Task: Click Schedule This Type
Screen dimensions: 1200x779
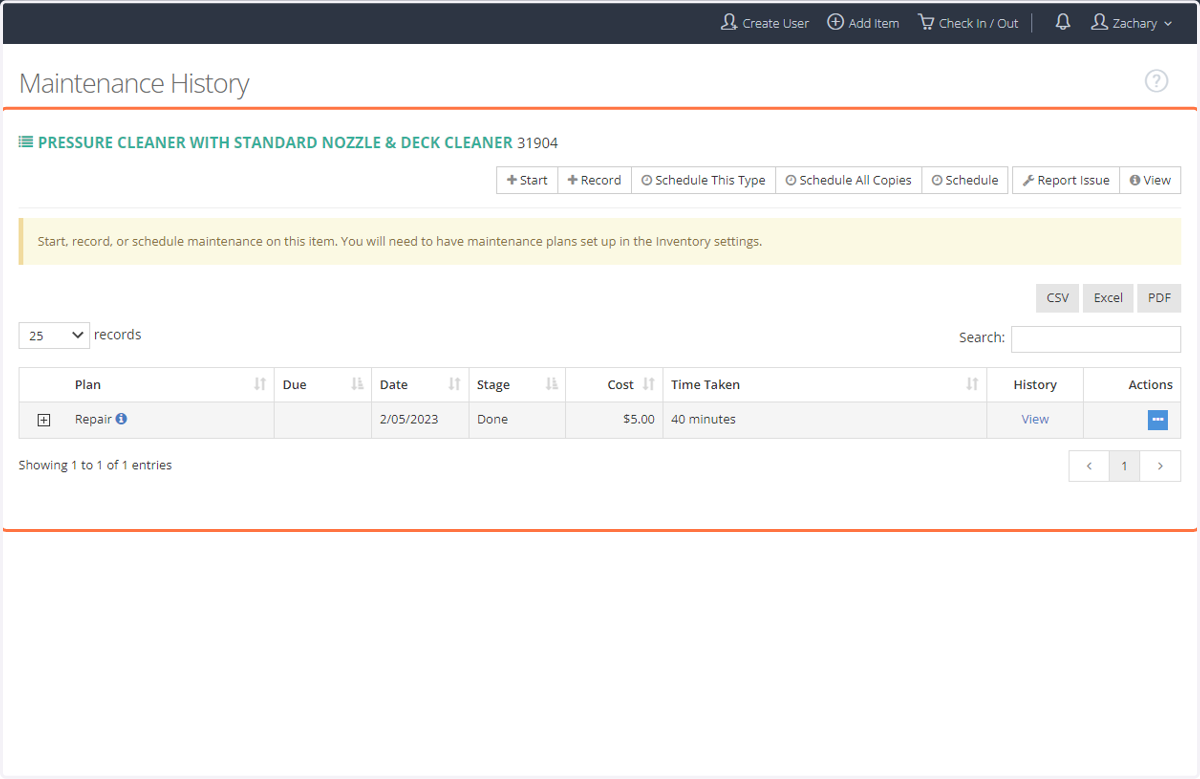Action: tap(703, 180)
